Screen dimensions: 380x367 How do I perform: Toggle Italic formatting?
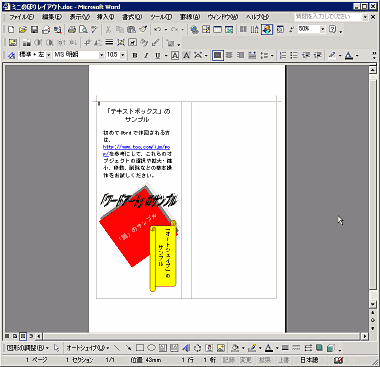[x=146, y=55]
